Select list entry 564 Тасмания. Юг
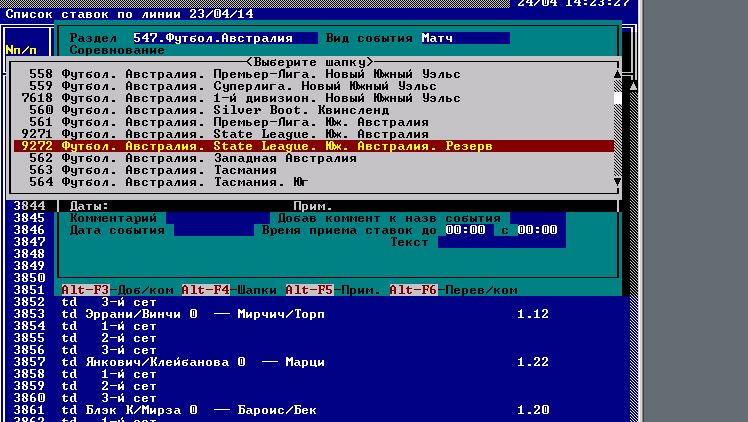 click(x=313, y=182)
